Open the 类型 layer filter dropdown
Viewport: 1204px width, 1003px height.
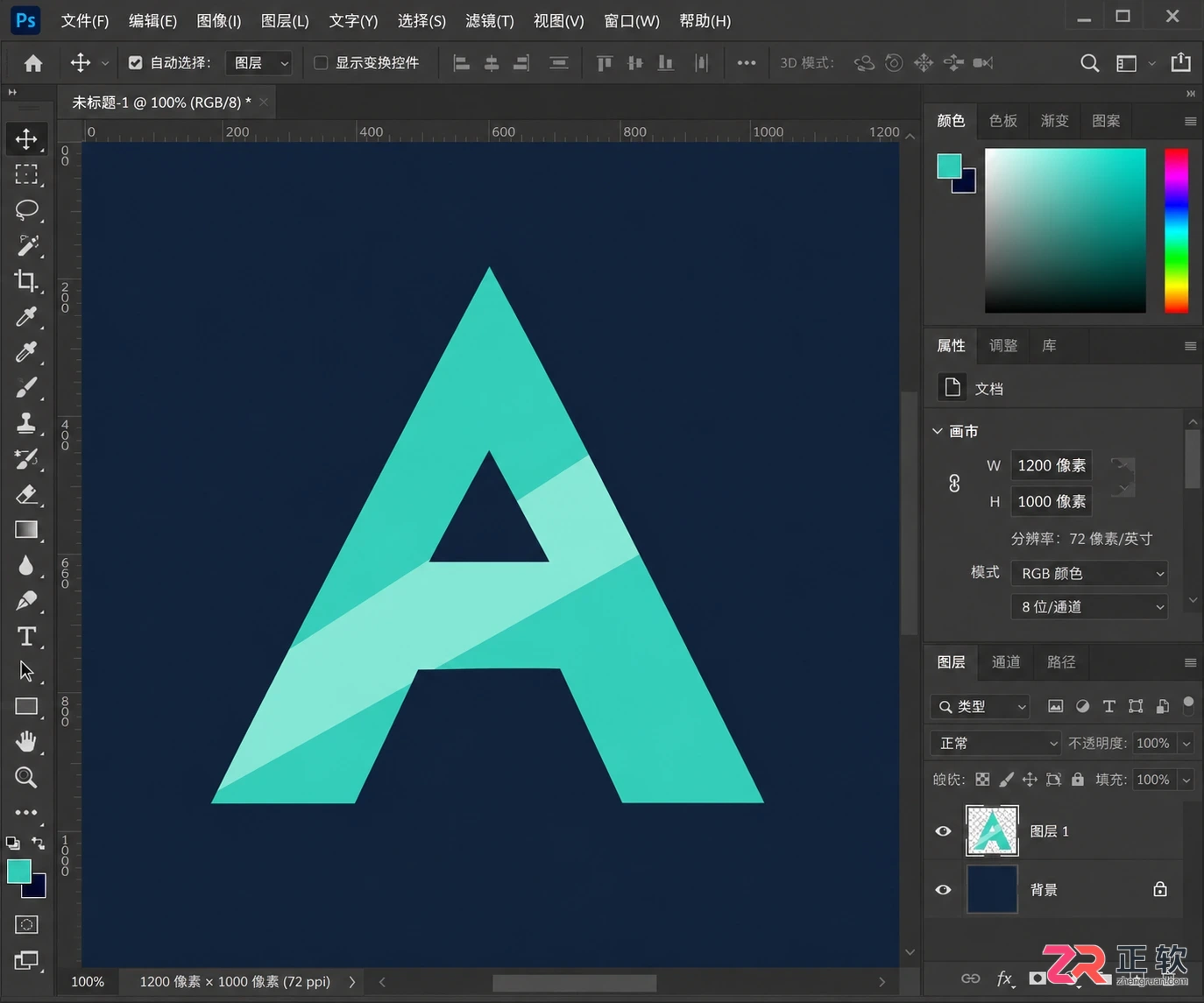coord(980,706)
